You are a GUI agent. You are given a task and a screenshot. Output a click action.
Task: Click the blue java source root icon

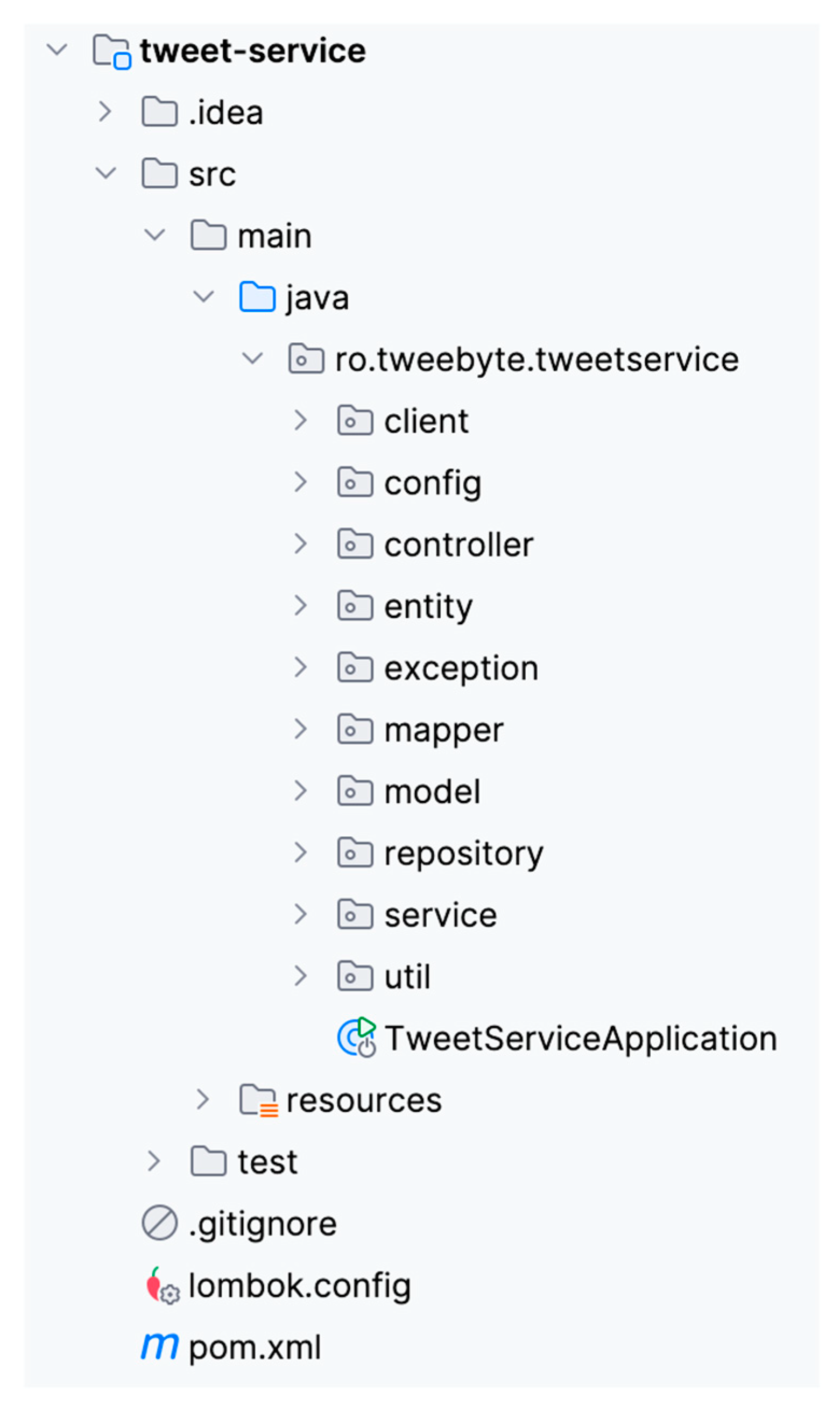[x=258, y=297]
